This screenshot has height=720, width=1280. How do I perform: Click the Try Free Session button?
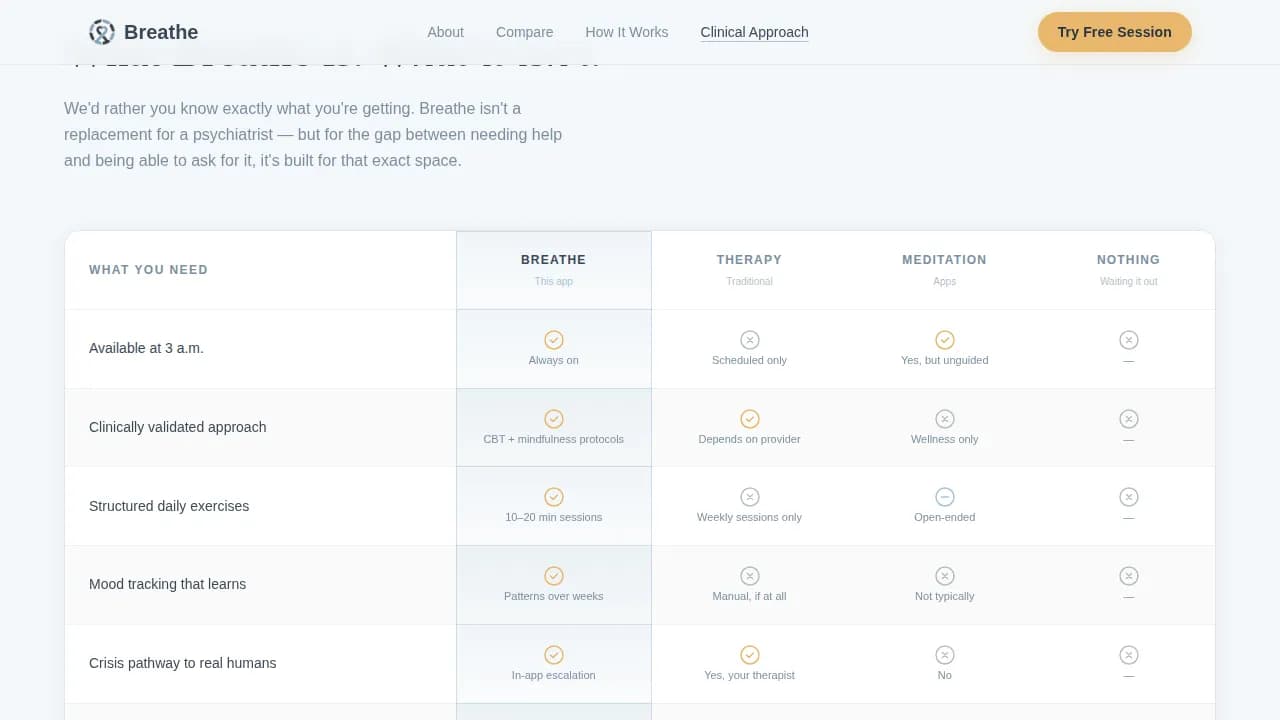(x=1115, y=32)
